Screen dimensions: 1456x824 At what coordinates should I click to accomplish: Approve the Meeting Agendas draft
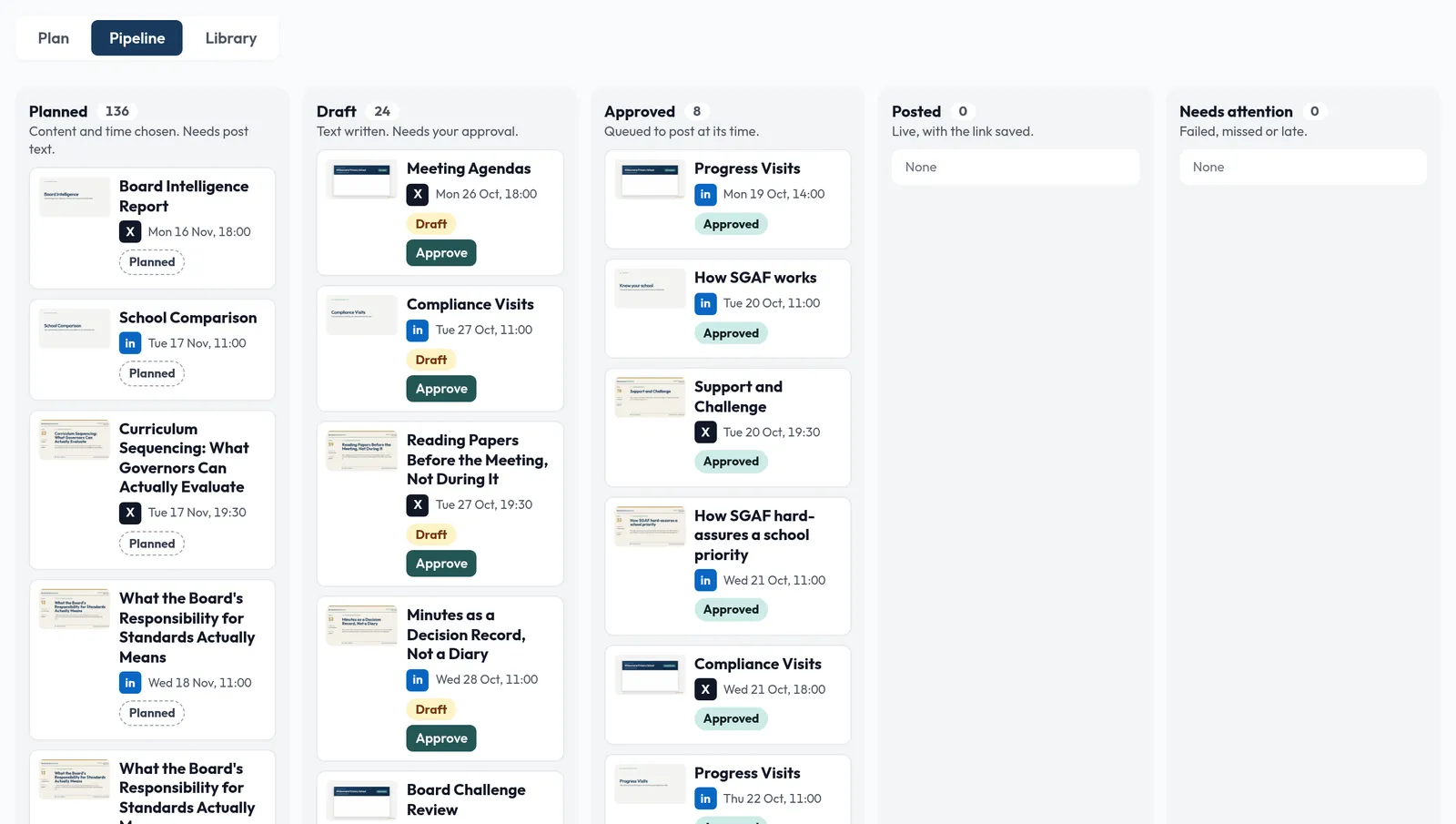pyautogui.click(x=441, y=253)
